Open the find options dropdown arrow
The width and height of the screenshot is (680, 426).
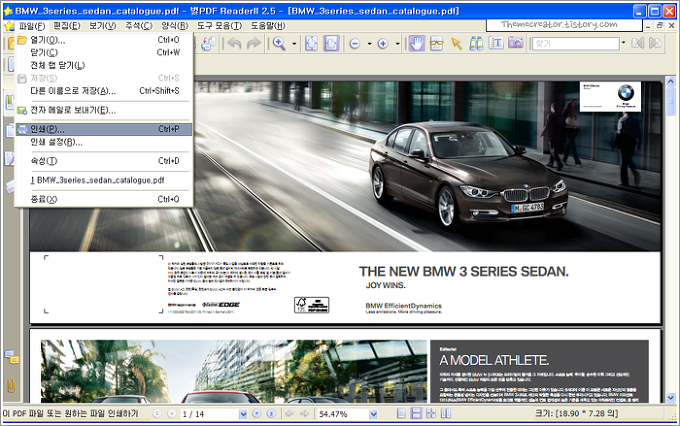[x=624, y=43]
